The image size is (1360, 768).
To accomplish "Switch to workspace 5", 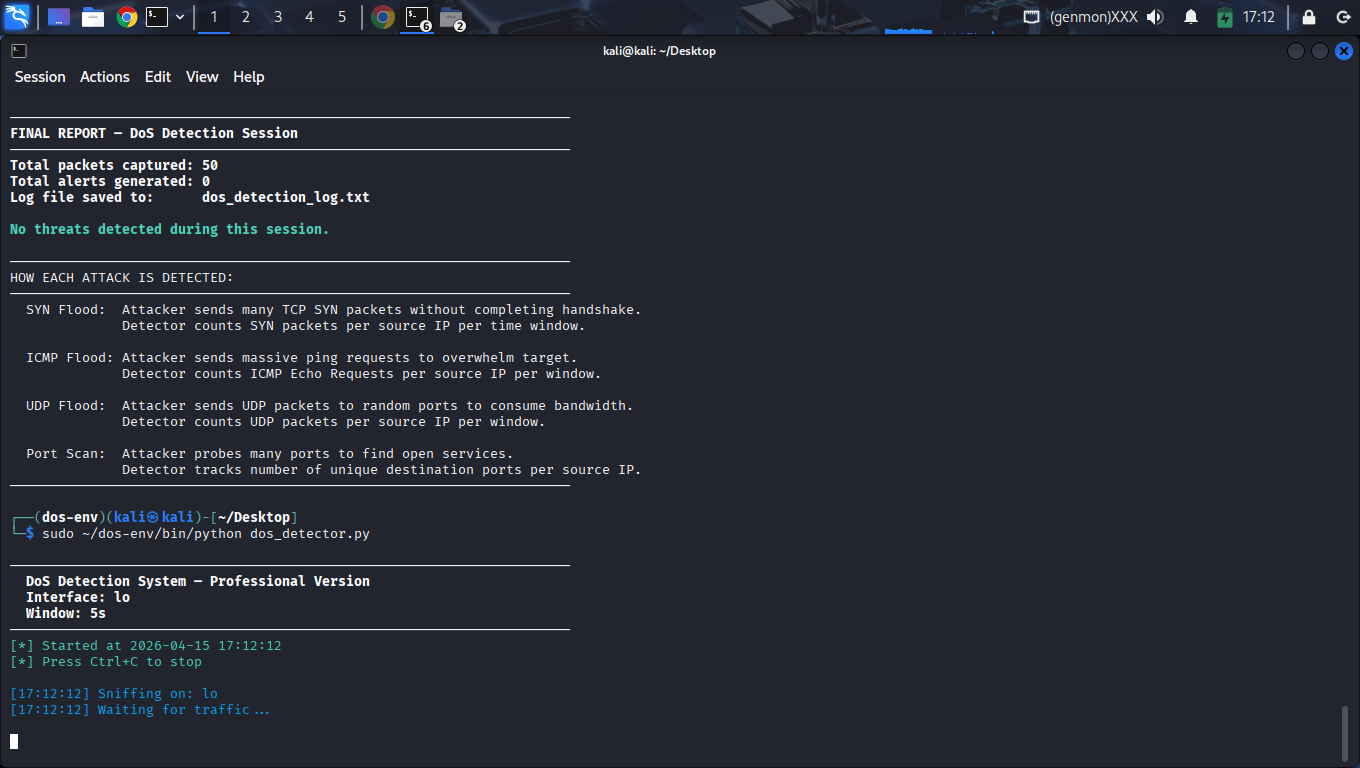I will 342,17.
